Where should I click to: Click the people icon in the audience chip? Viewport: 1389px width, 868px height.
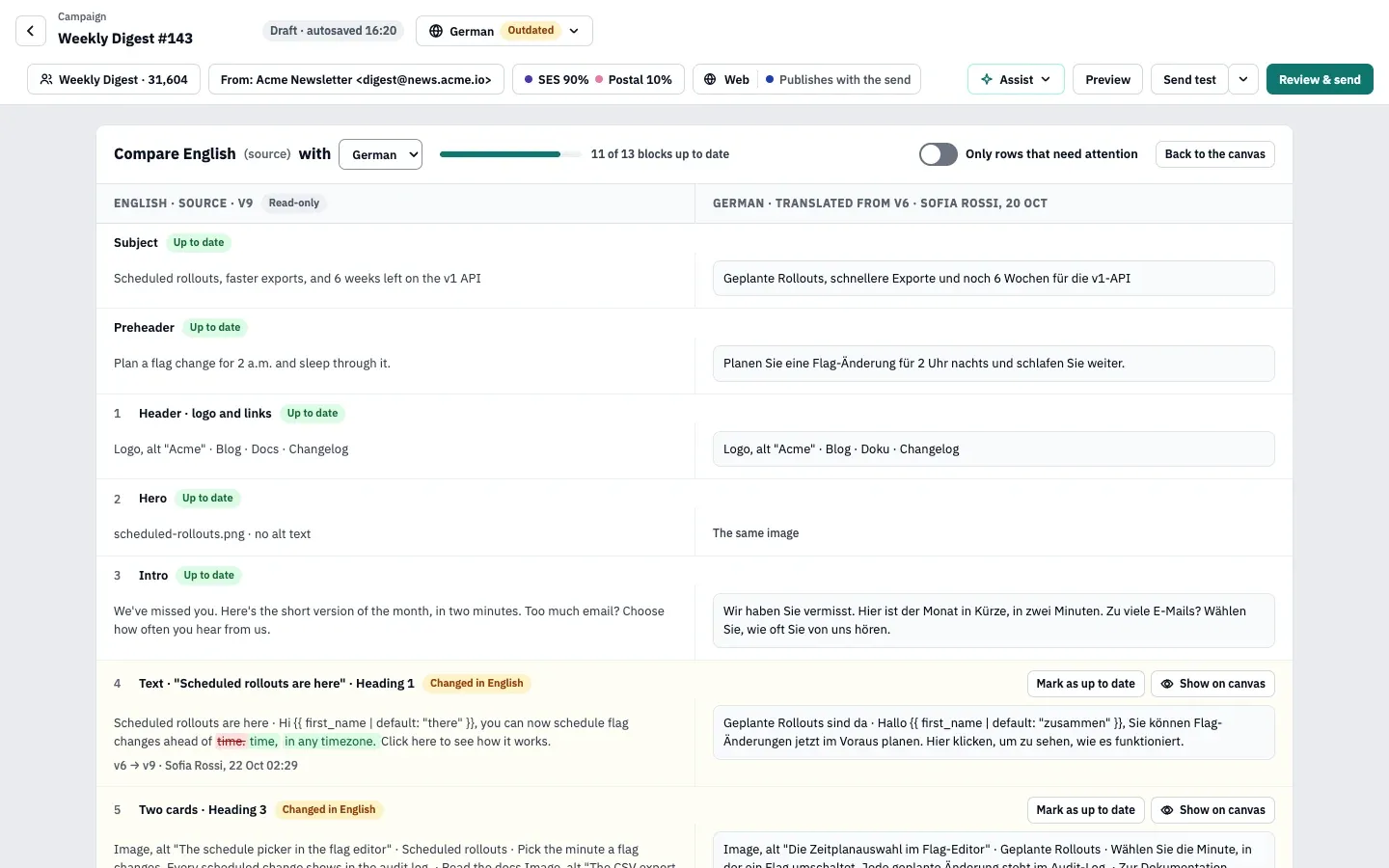(x=46, y=79)
